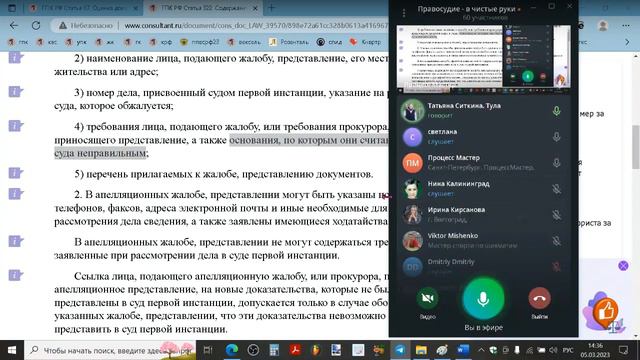Select the consultant.ru address bar
This screenshot has width=640, height=360.
pos(255,25)
